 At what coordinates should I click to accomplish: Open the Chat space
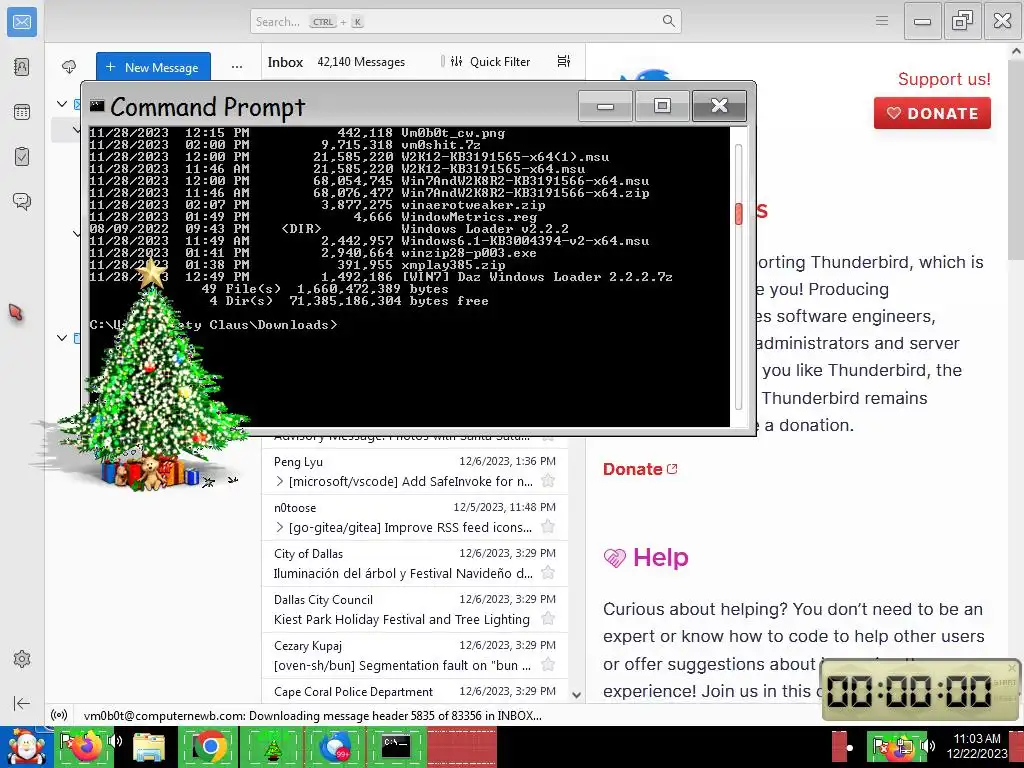tap(22, 201)
